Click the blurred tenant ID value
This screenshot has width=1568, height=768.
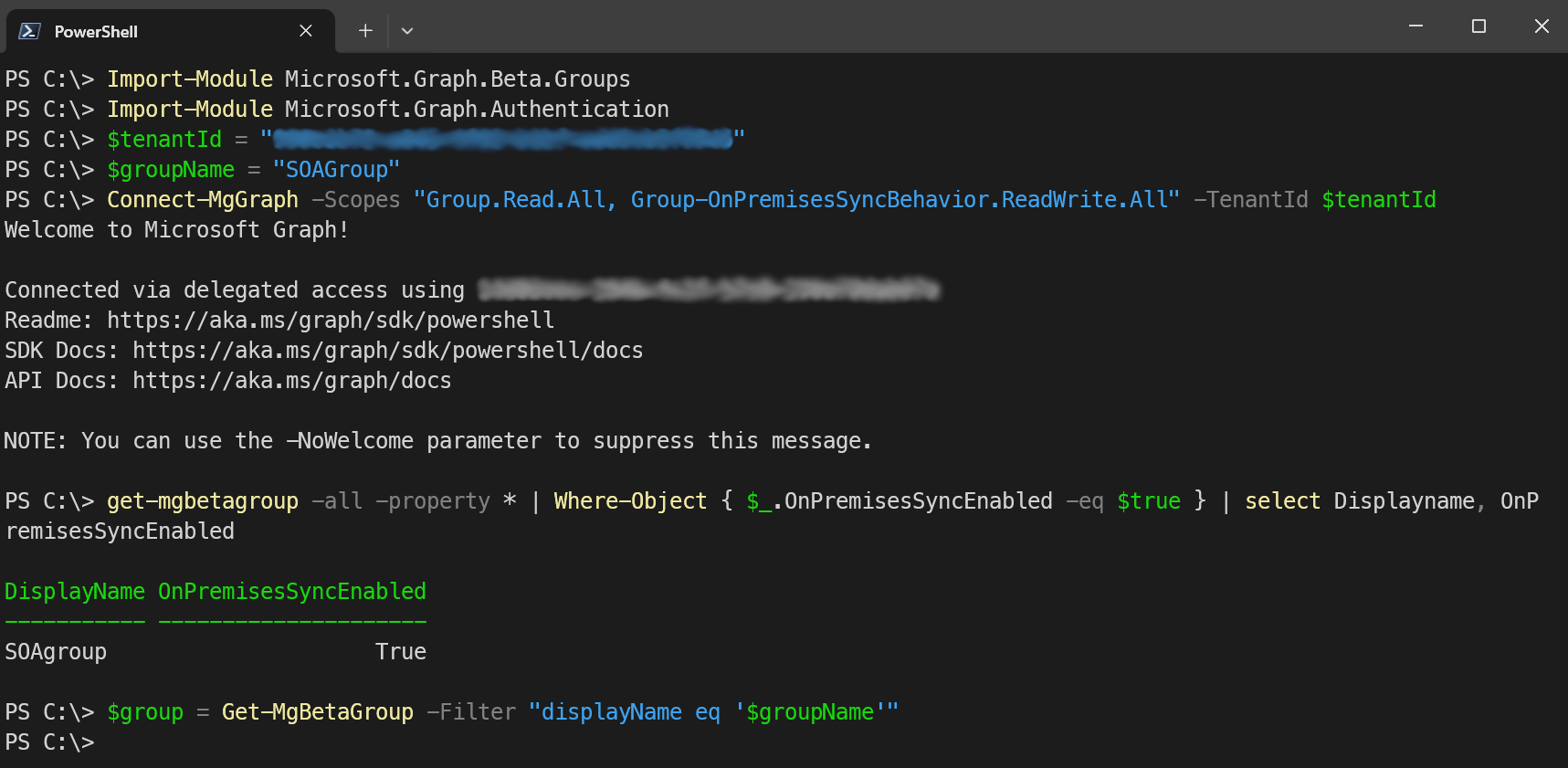pos(502,140)
